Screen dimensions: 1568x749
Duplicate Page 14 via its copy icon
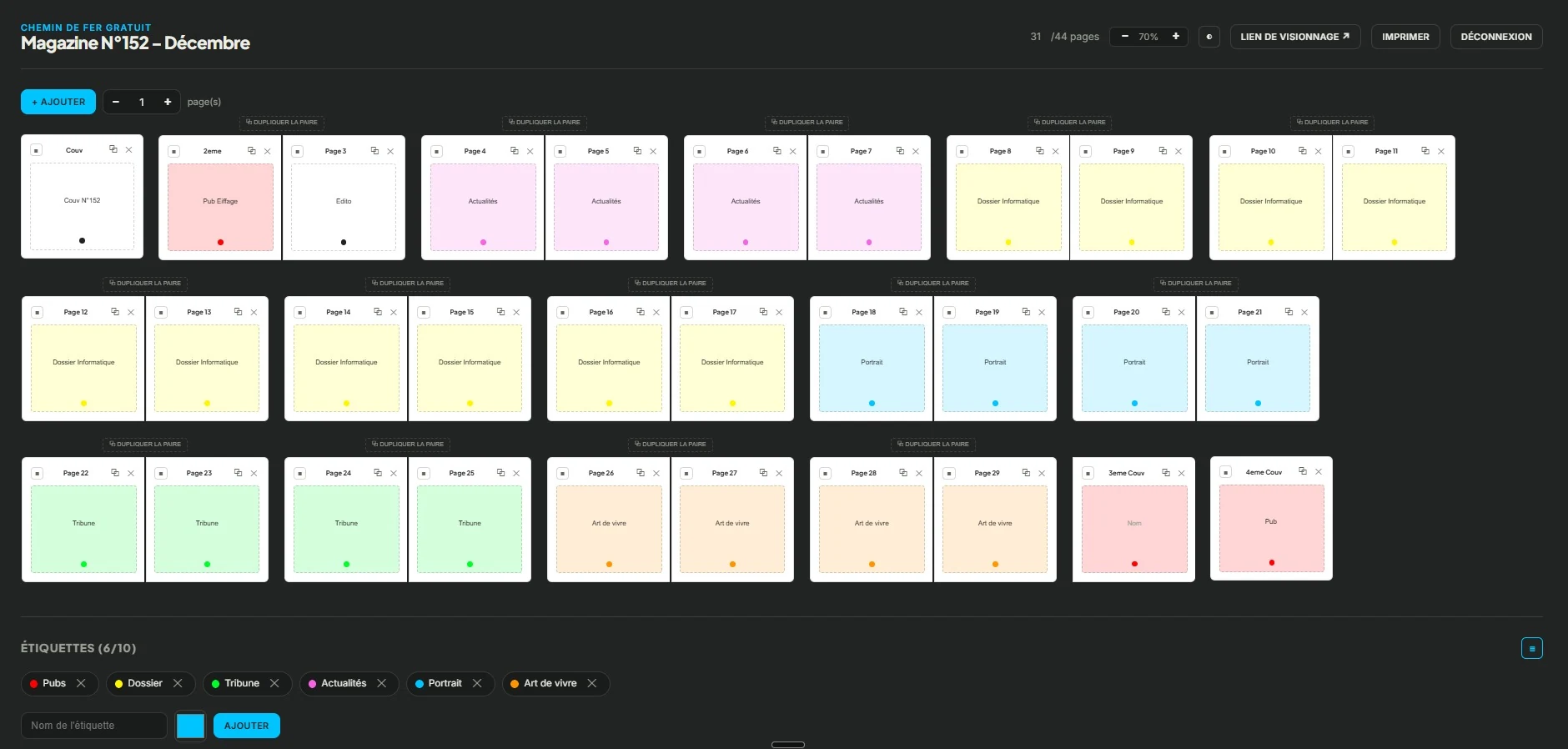click(x=378, y=312)
